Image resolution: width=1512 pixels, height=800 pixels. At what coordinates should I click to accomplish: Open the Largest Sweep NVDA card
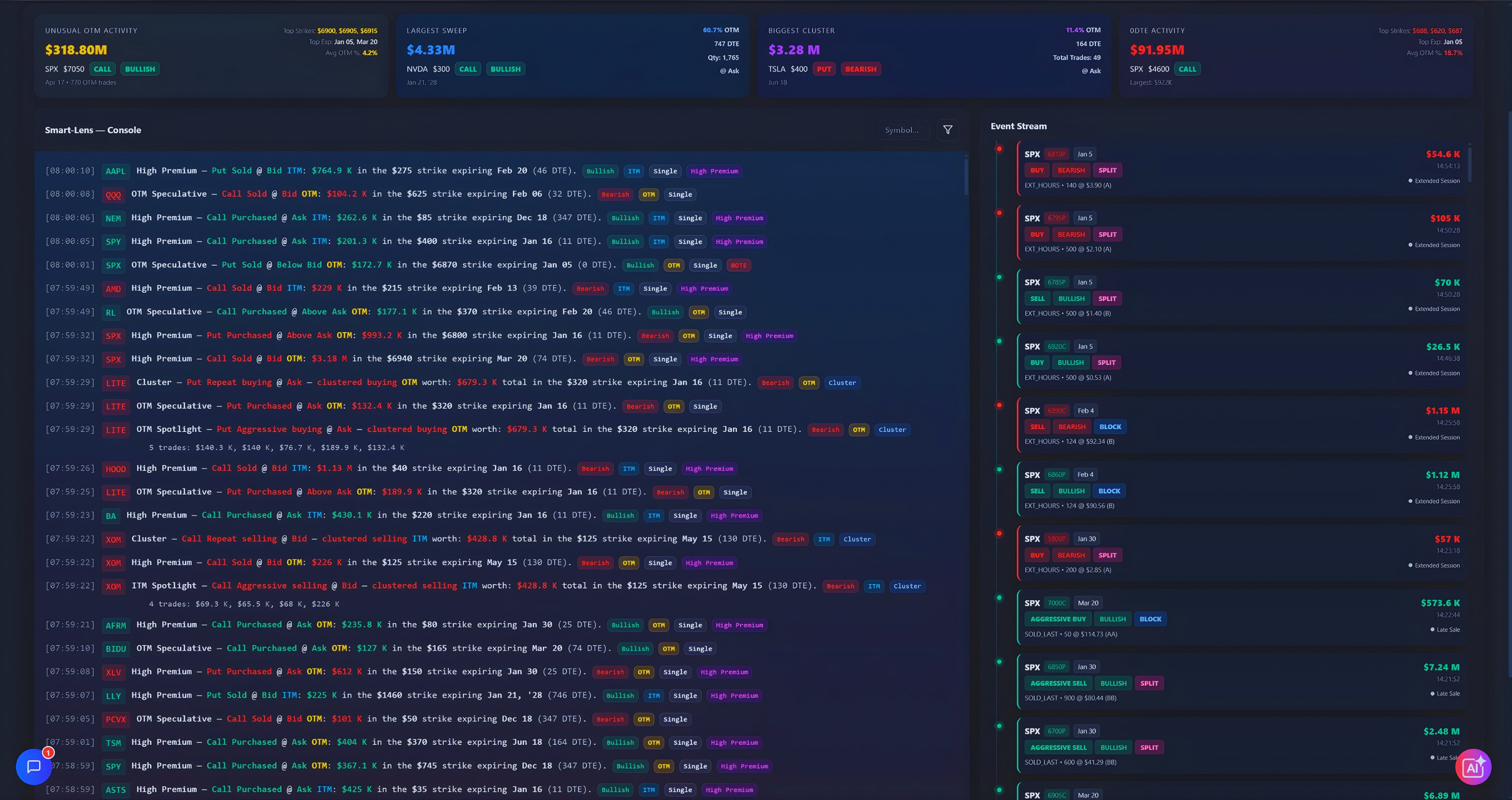pos(573,56)
